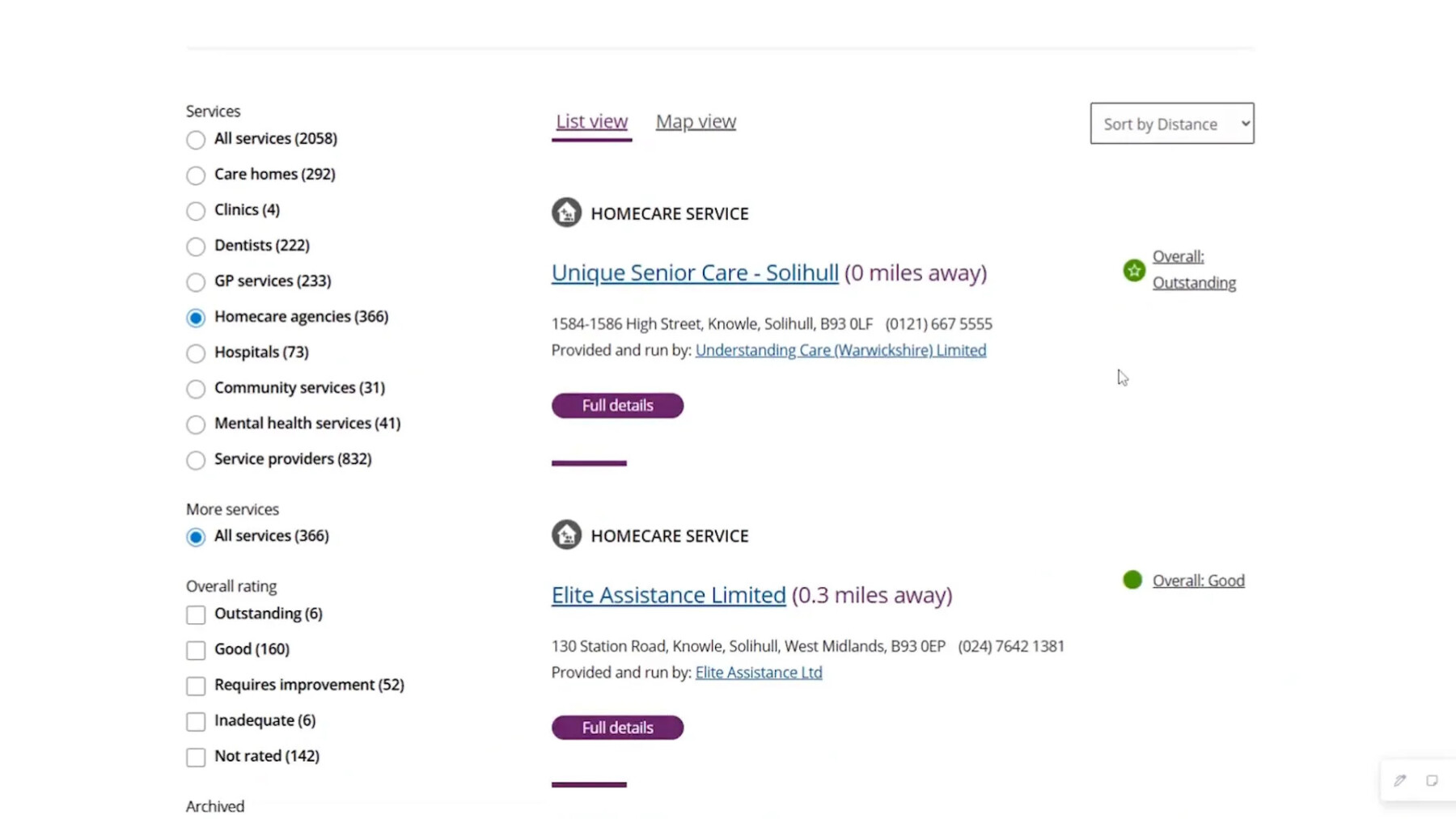Open Understanding Care (Warwickshire) Limited provider link
This screenshot has width=1456, height=819.
[840, 350]
